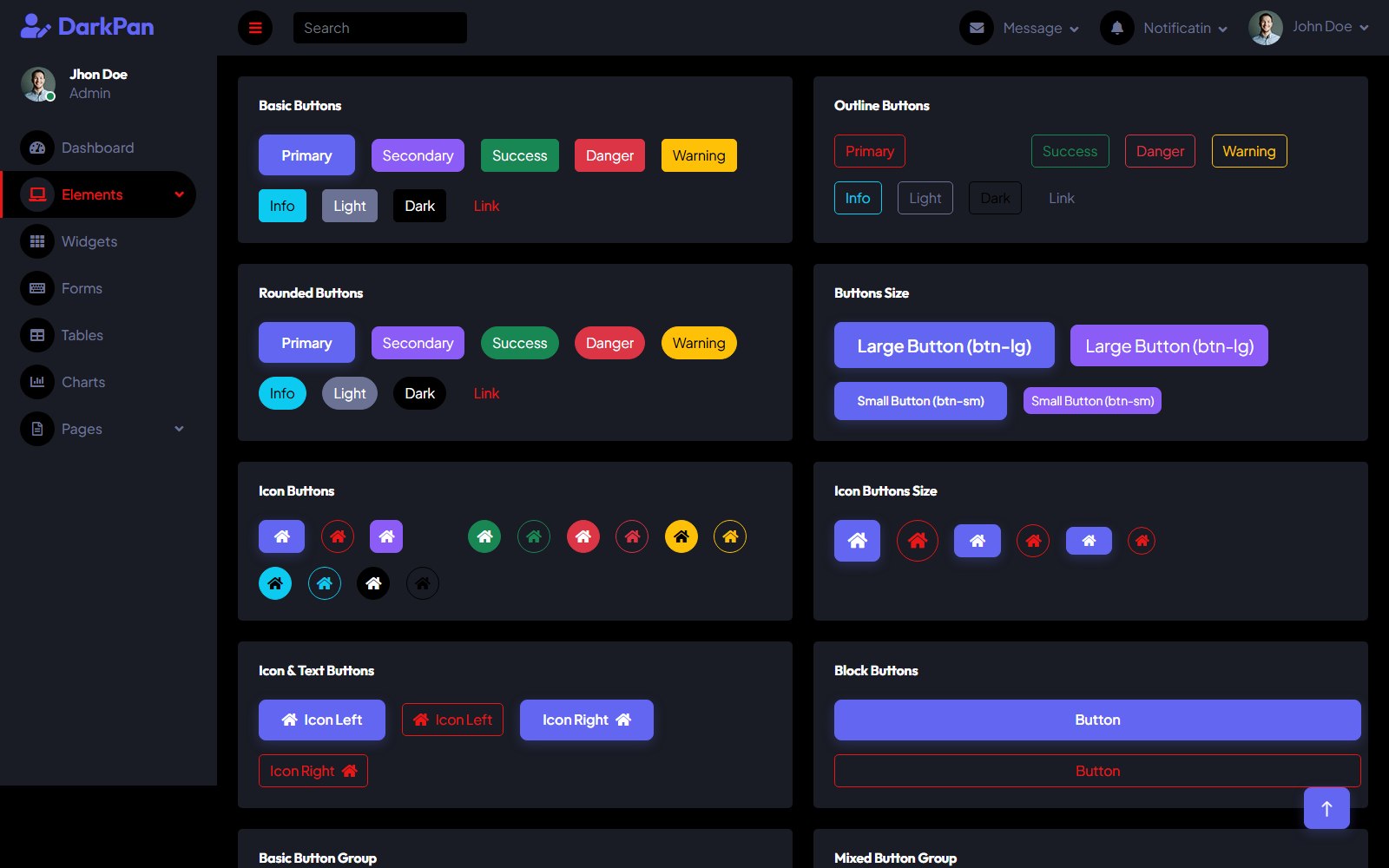Click the black filled home icon button
Viewport: 1389px width, 868px height.
pyautogui.click(x=373, y=583)
